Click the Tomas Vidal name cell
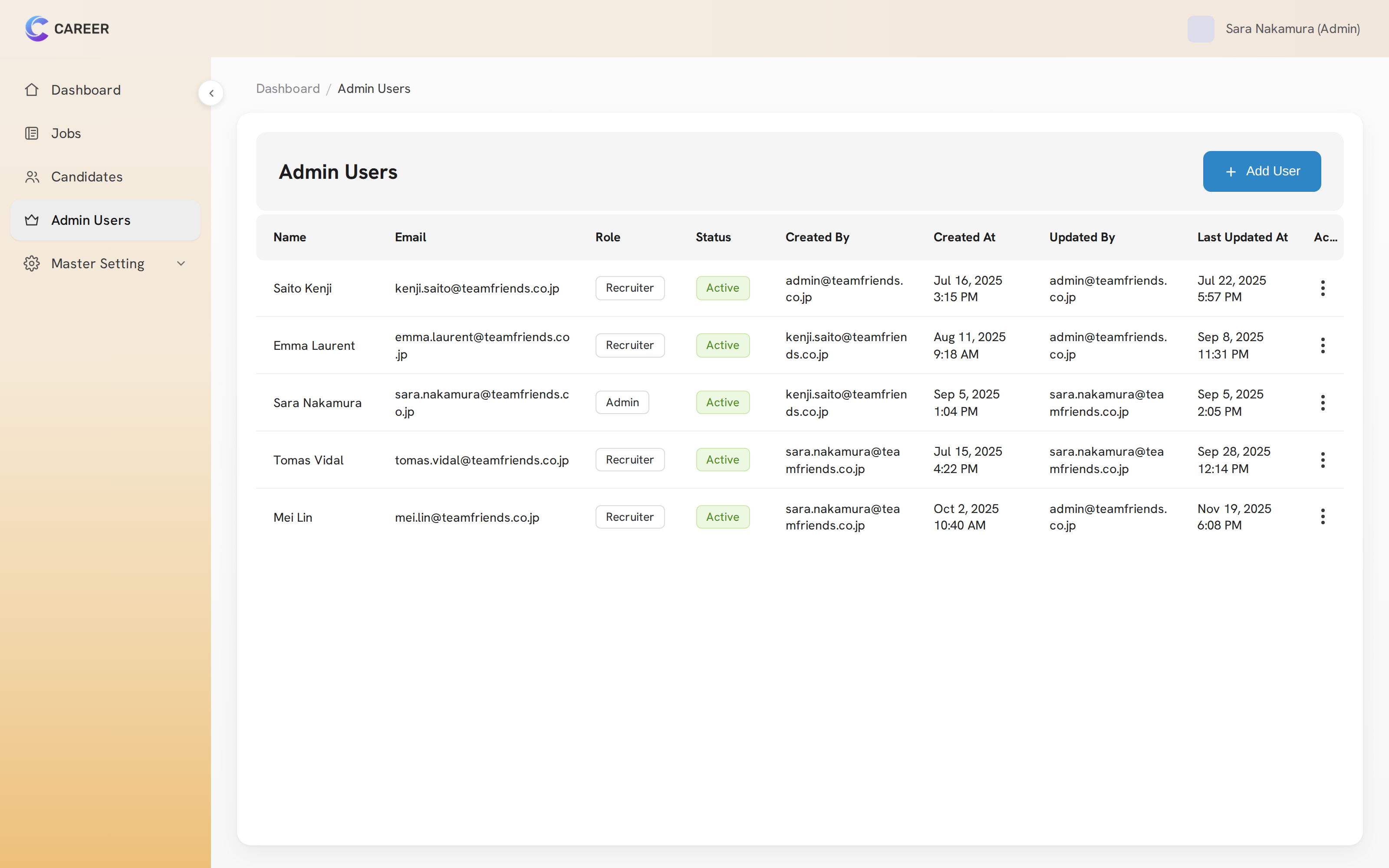The width and height of the screenshot is (1389, 868). coord(308,460)
